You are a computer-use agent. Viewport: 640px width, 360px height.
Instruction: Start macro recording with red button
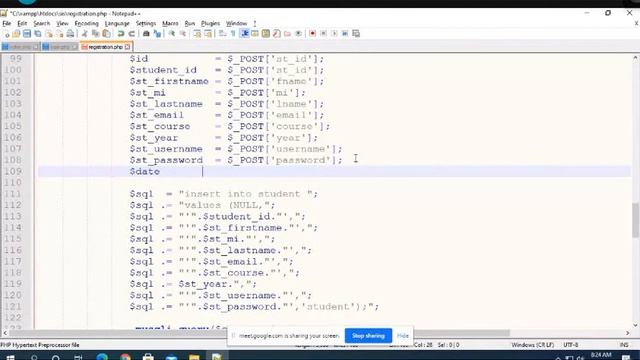(x=313, y=33)
